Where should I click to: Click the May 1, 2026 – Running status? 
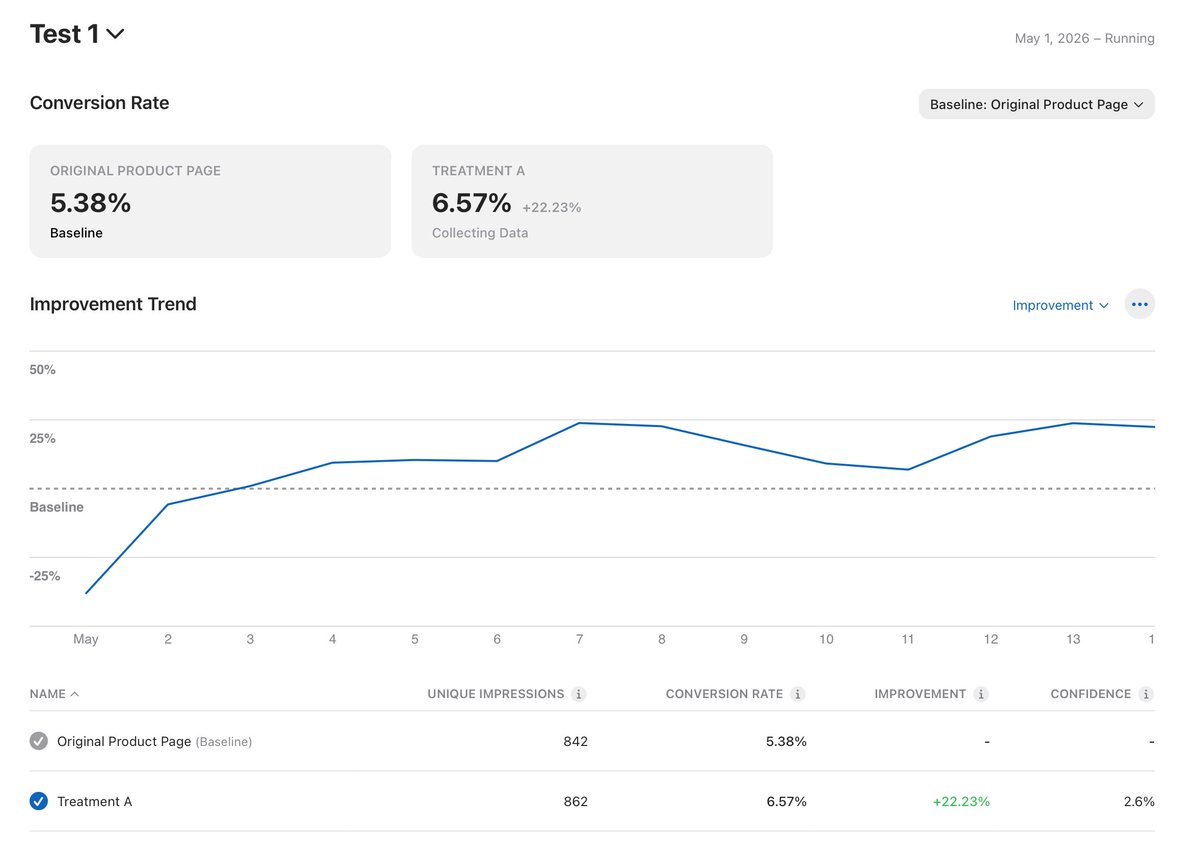click(1085, 39)
